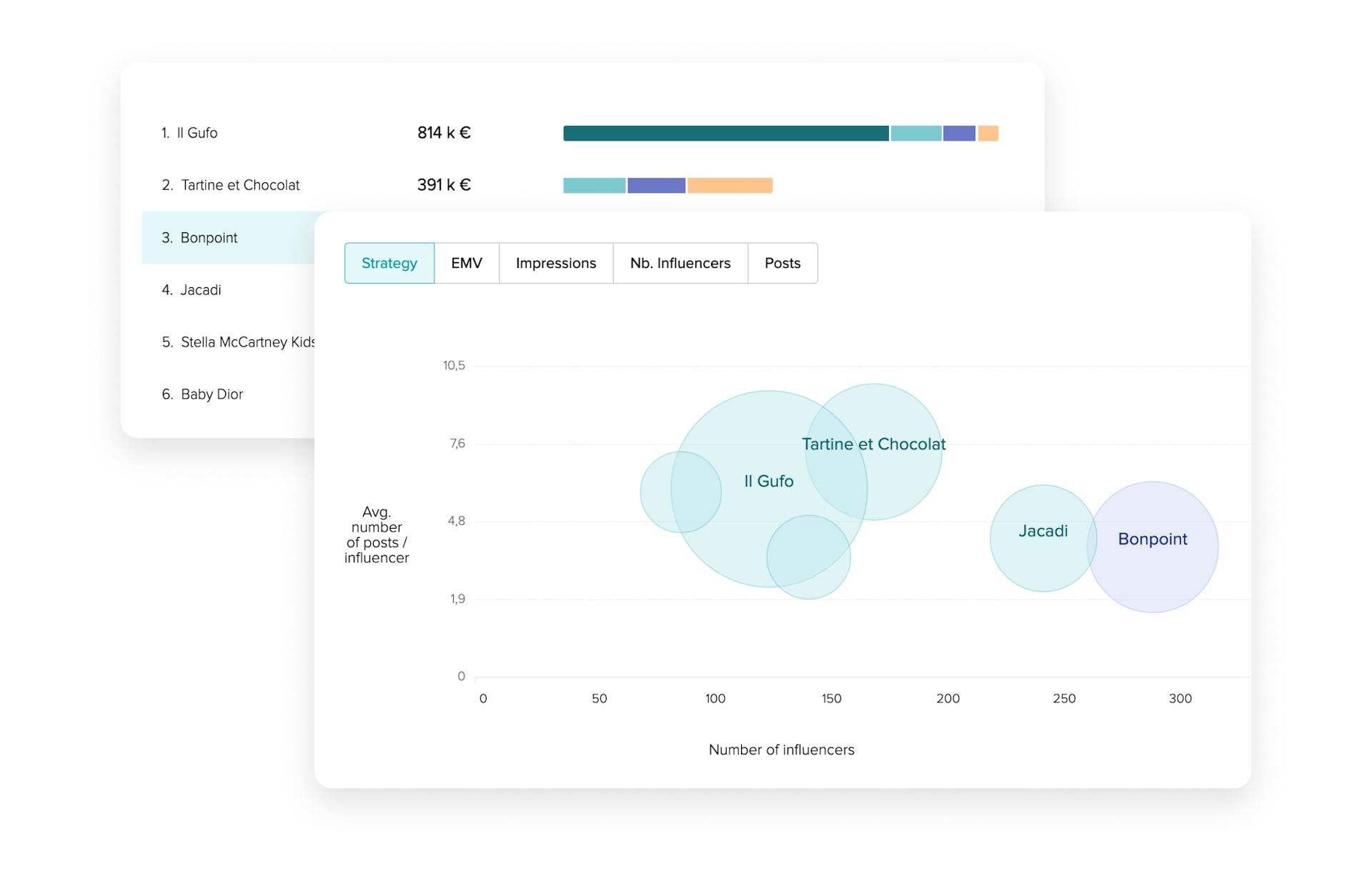Select Baby Dior in the list
The width and height of the screenshot is (1372, 883).
(212, 394)
